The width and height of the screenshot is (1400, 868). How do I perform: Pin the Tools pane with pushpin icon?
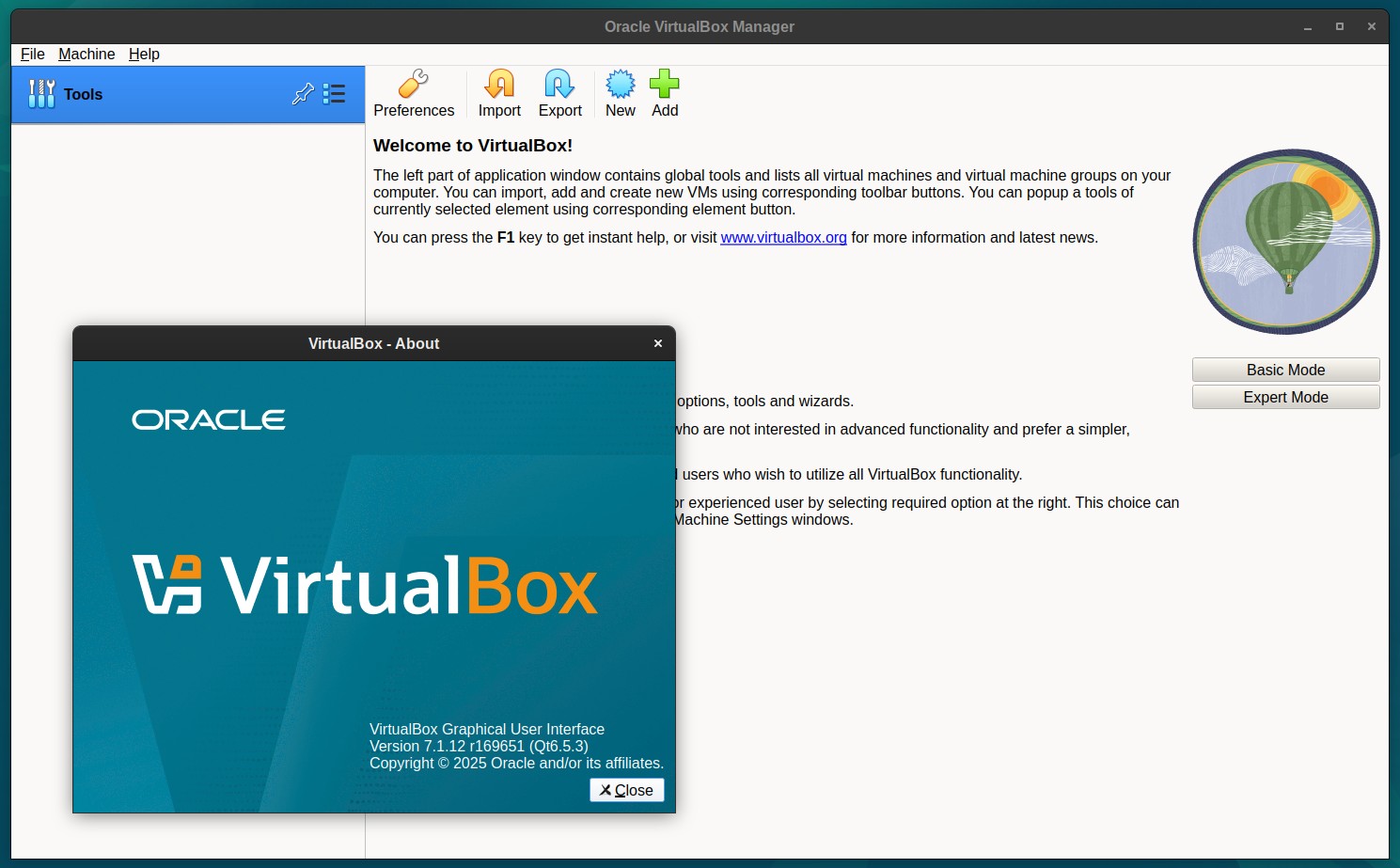[303, 94]
